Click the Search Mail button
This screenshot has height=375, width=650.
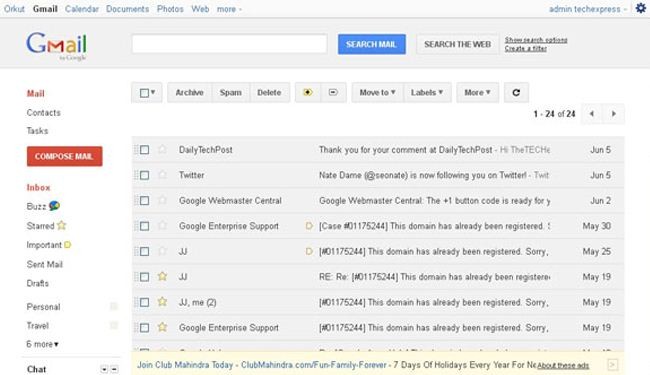tap(371, 44)
